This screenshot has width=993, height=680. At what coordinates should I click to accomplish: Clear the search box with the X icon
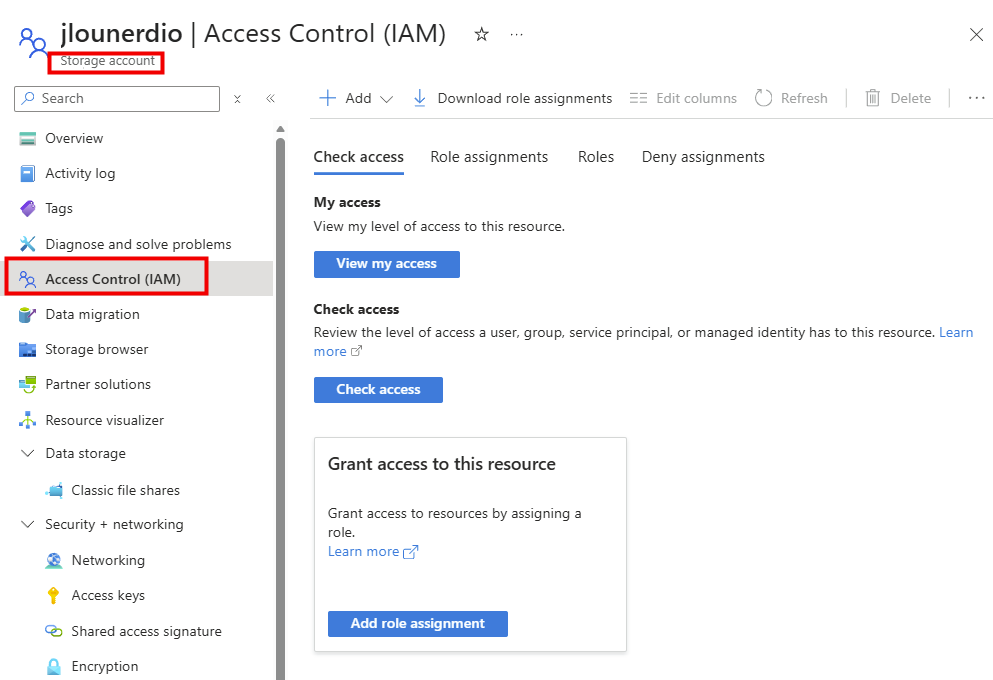coord(237,99)
